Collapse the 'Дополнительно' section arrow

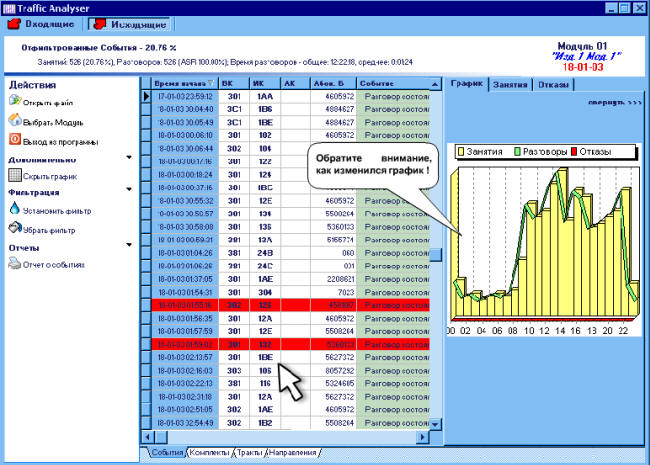[129, 158]
